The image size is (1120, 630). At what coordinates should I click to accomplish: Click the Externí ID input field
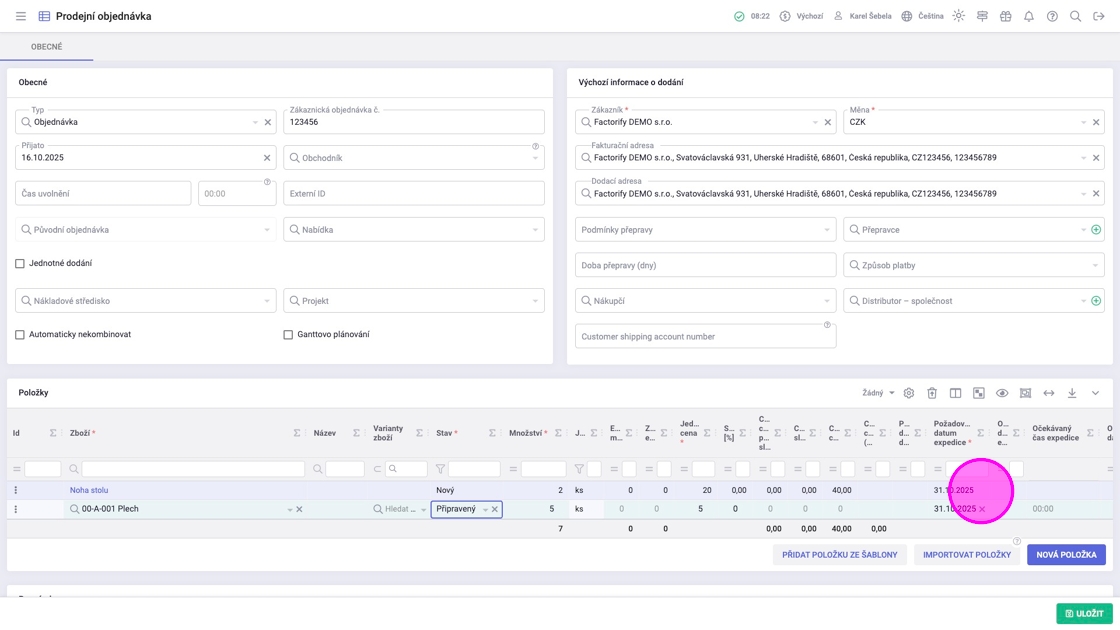click(414, 194)
